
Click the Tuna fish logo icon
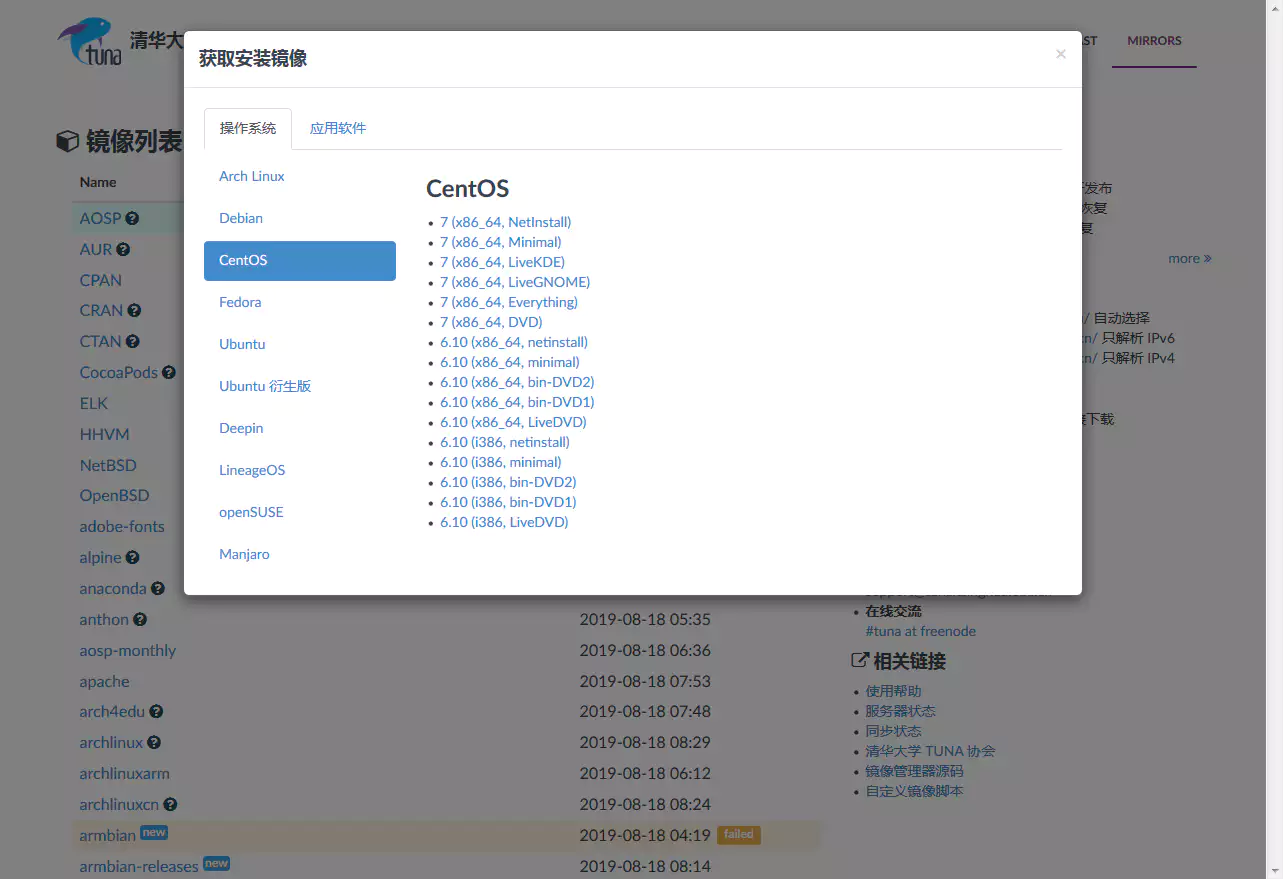click(88, 42)
